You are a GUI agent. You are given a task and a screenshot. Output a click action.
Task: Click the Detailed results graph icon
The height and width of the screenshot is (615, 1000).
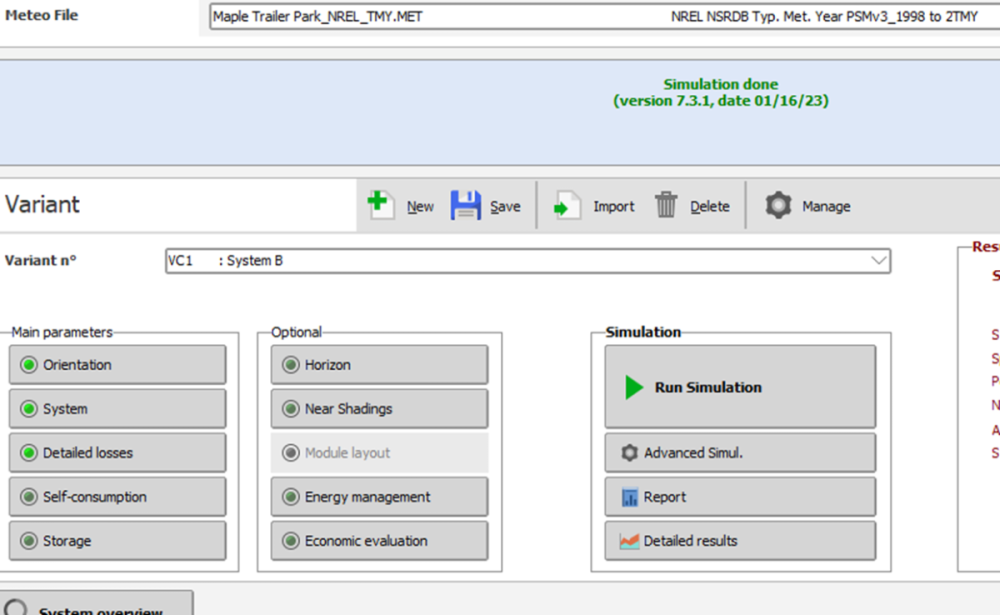(629, 541)
